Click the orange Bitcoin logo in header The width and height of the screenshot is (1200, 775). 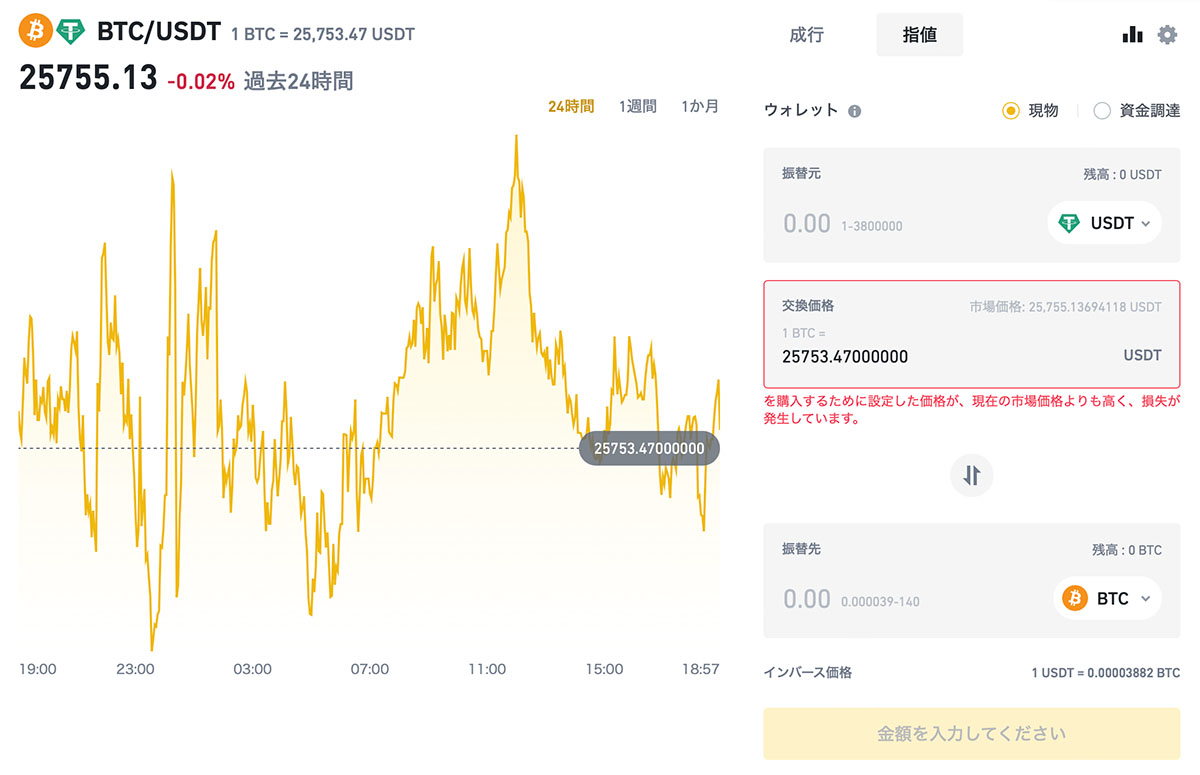[36, 32]
